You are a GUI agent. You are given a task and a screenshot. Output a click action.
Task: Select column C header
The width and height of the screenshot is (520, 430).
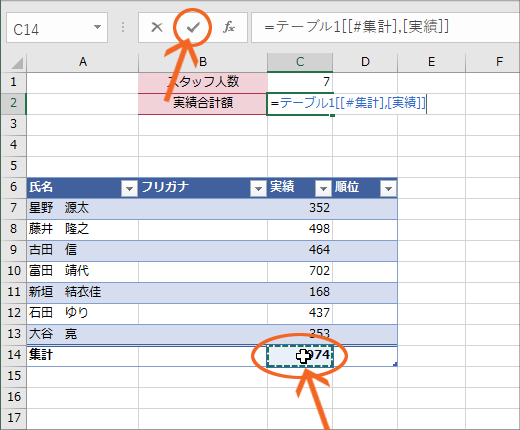click(300, 62)
